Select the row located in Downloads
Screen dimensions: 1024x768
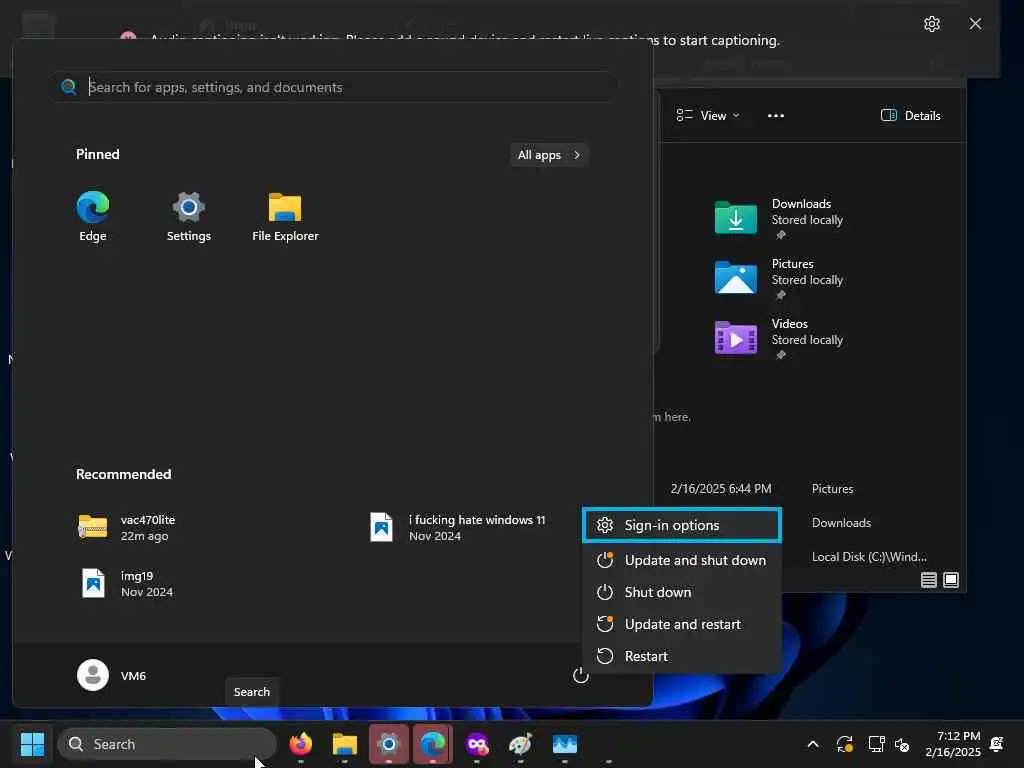pos(841,522)
